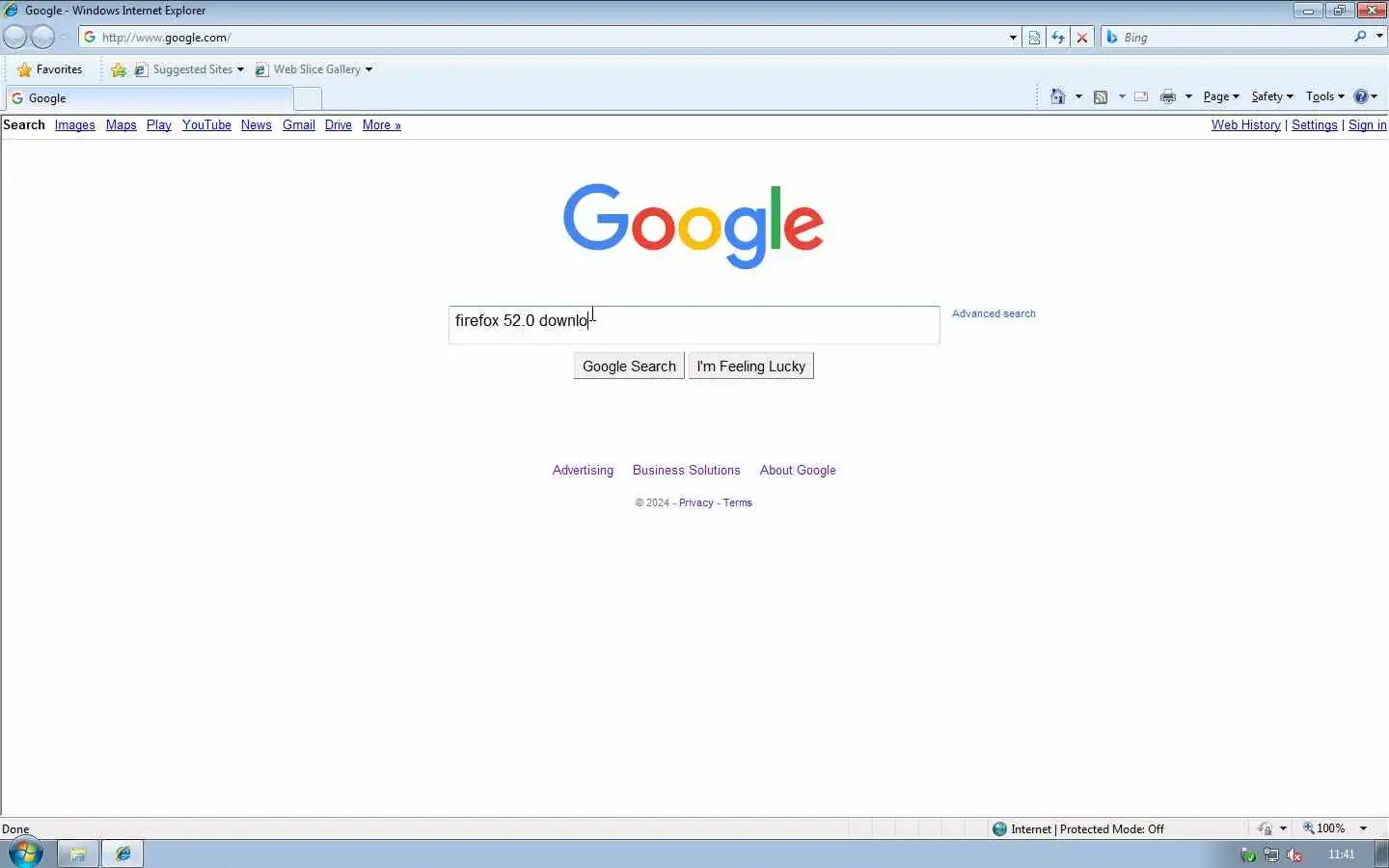Image resolution: width=1389 pixels, height=868 pixels.
Task: Open the Favorites star button
Action: pyautogui.click(x=50, y=69)
